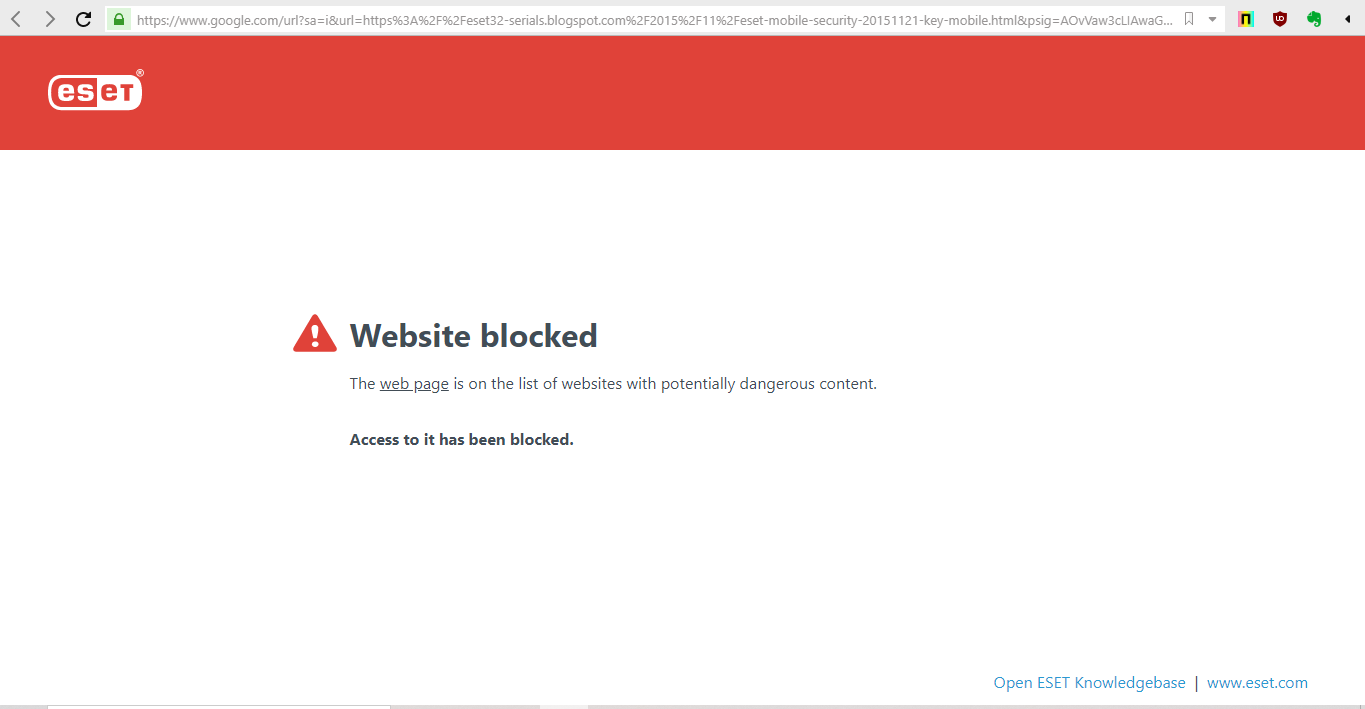Screen dimensions: 1365x709
Task: Reload the blocked page
Action: 84,19
